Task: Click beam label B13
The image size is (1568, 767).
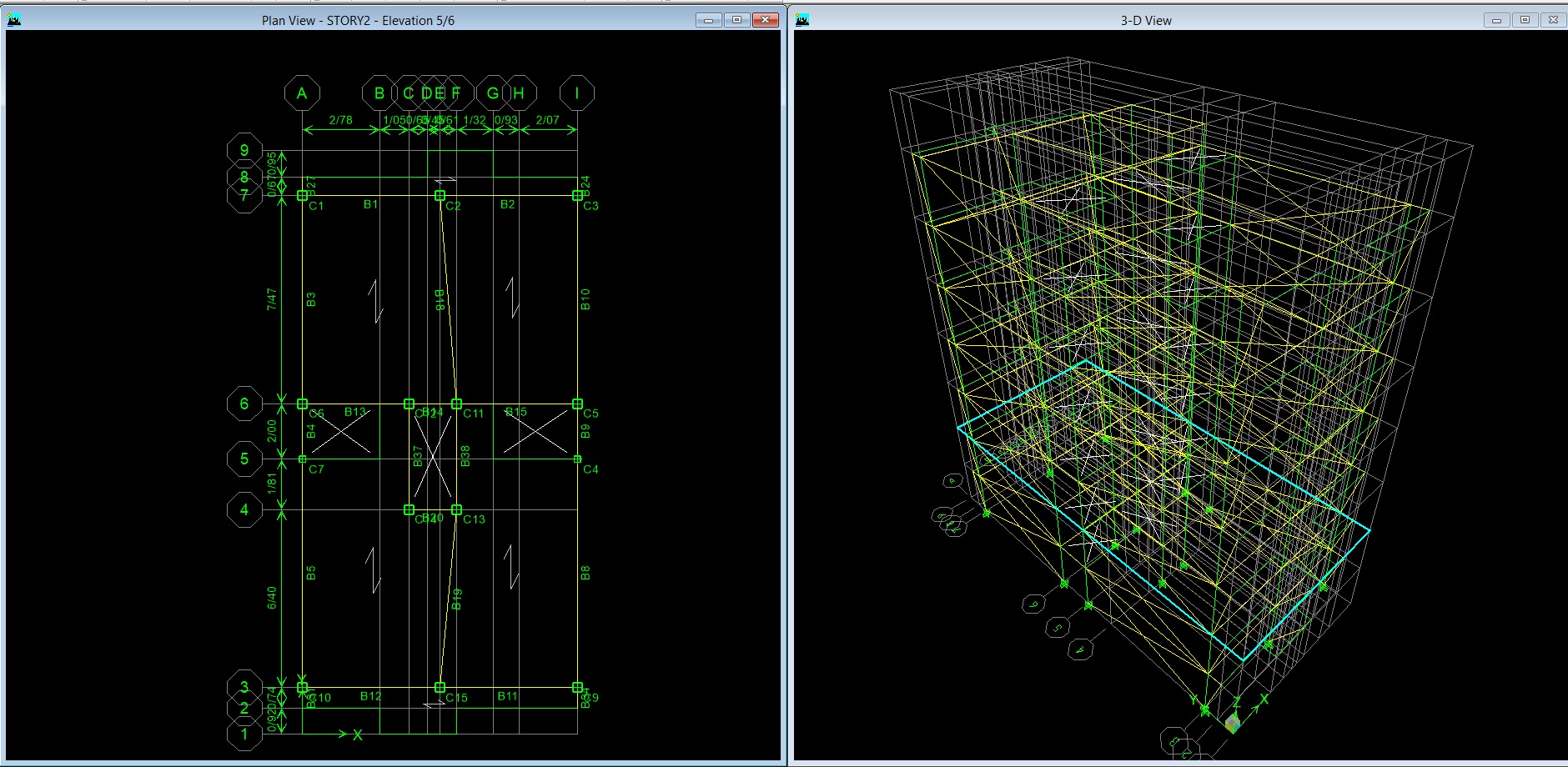Action: point(355,412)
